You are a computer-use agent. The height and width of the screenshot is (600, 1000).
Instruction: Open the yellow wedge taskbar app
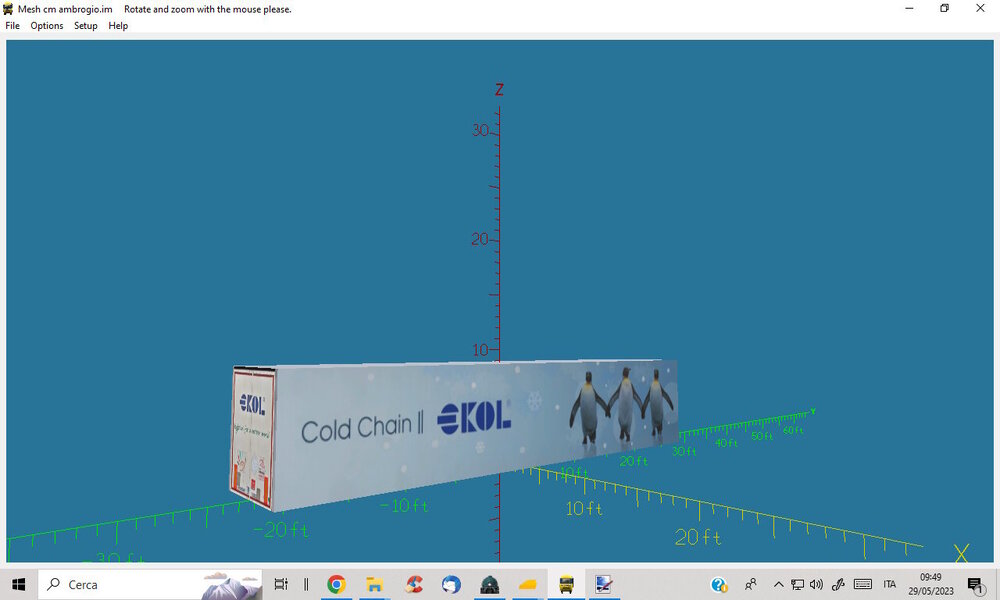point(527,584)
